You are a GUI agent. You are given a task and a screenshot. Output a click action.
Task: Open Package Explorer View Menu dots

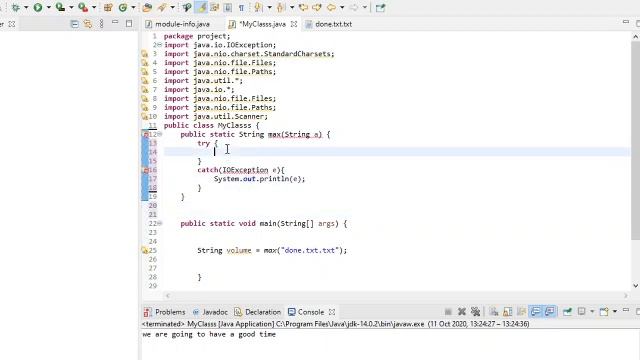click(101, 24)
